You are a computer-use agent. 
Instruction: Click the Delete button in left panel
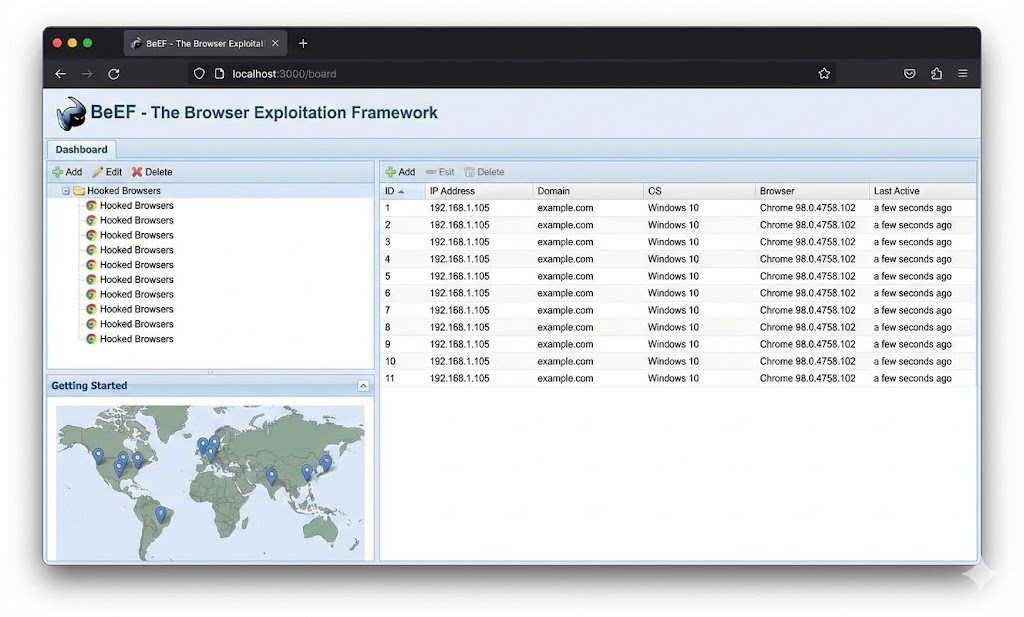[152, 172]
